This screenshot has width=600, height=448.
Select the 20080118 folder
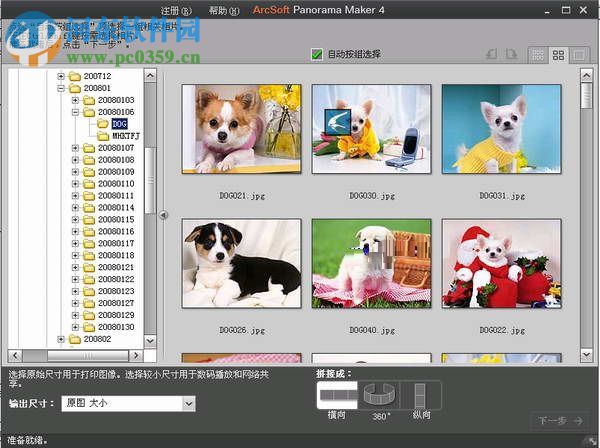point(116,255)
